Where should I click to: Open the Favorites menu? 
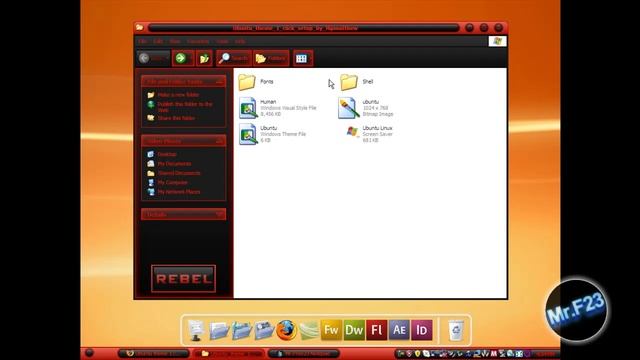(198, 41)
